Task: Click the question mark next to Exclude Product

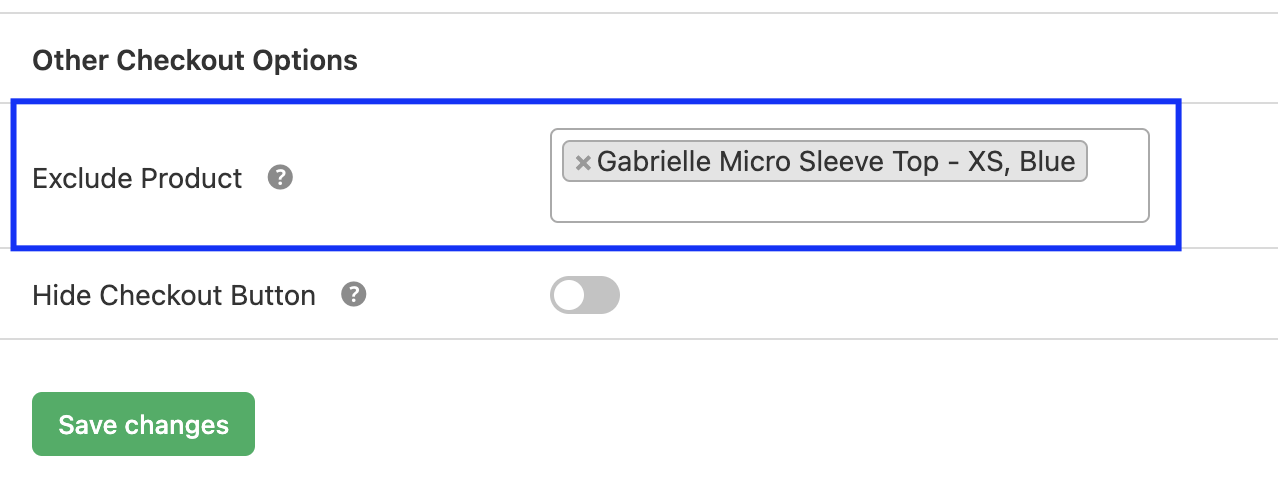Action: [x=281, y=178]
